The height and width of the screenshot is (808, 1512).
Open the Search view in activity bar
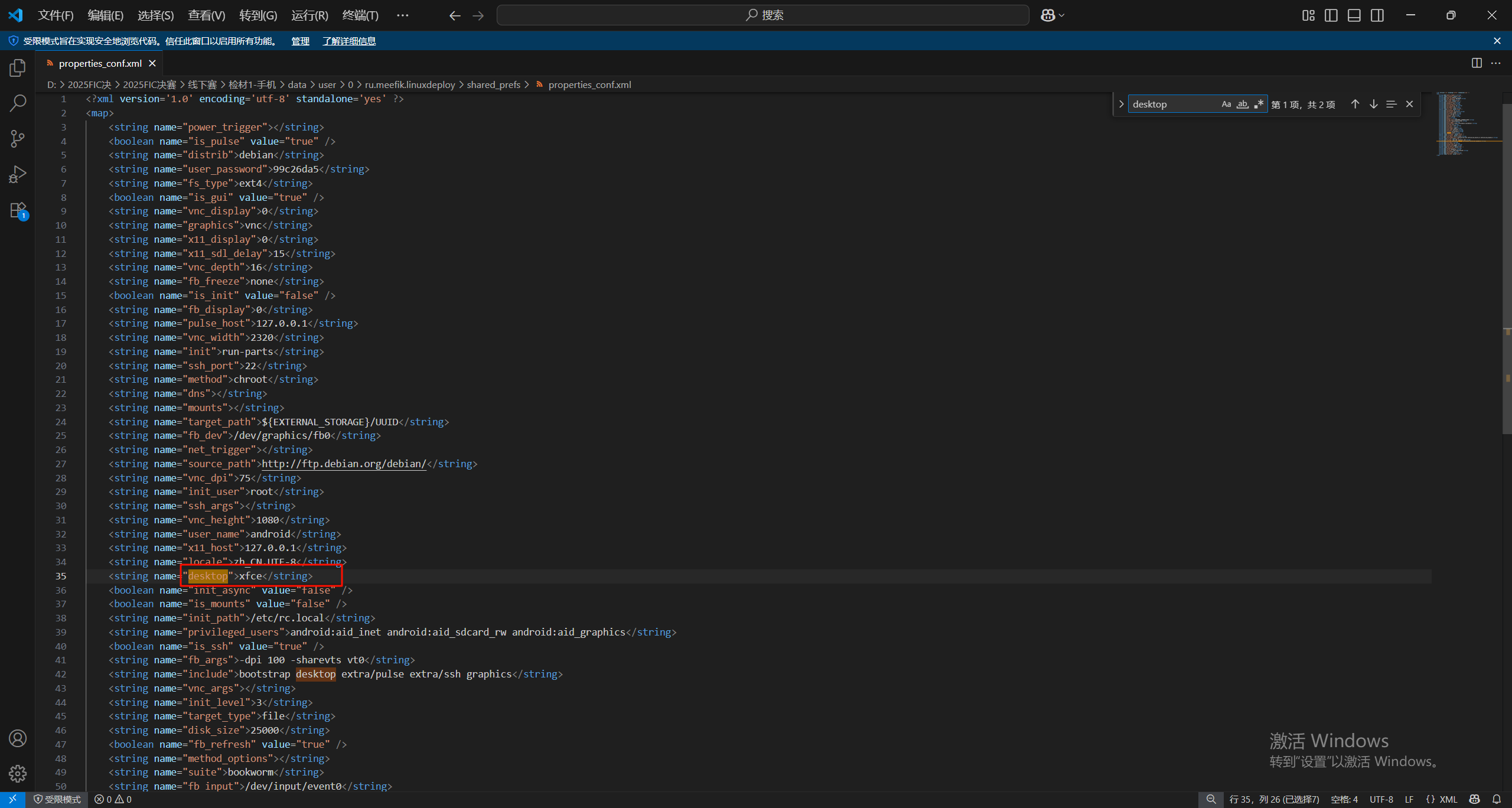pyautogui.click(x=18, y=103)
